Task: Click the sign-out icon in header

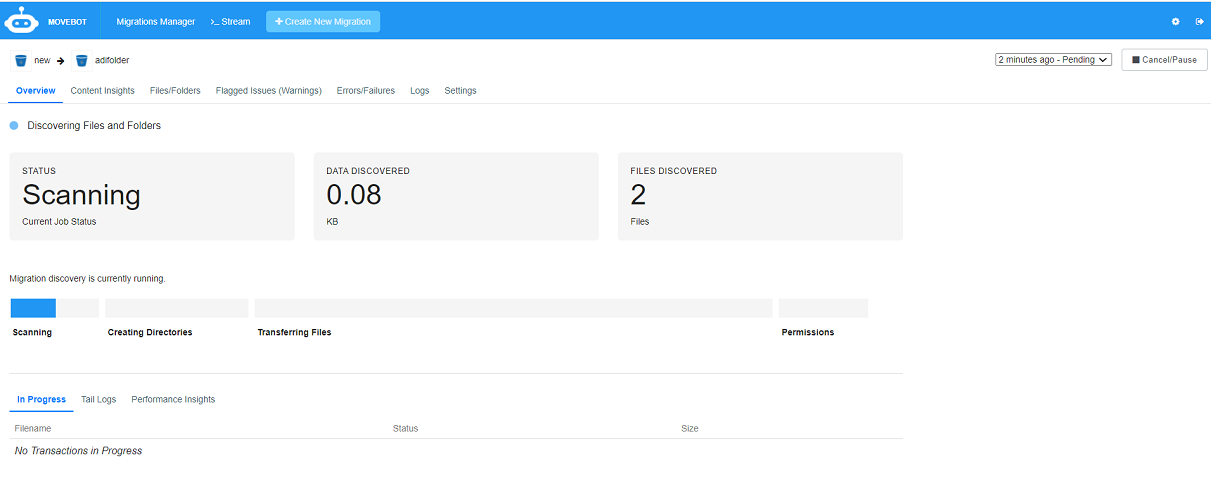Action: click(x=1199, y=21)
